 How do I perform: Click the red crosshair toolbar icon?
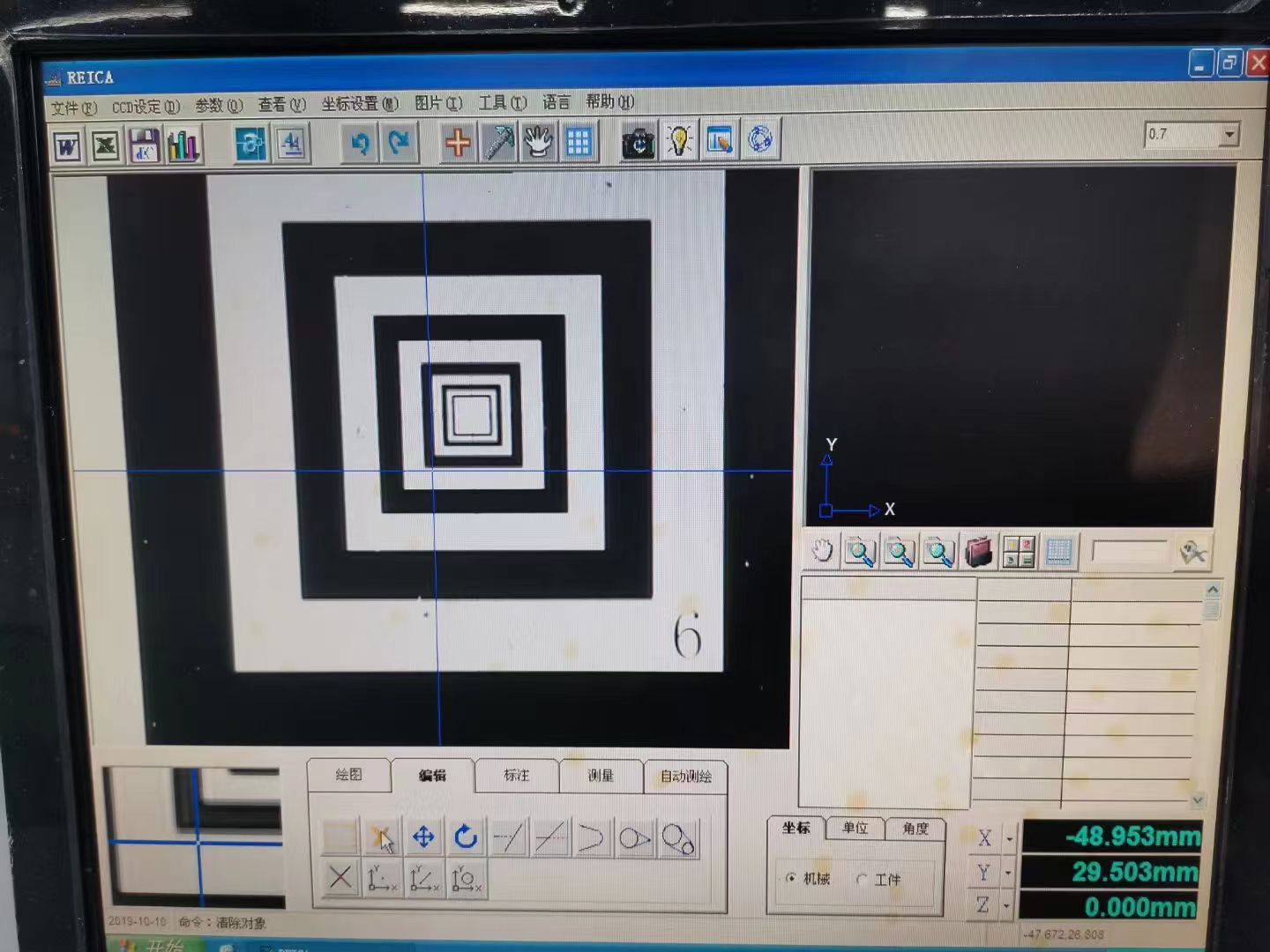coord(457,143)
